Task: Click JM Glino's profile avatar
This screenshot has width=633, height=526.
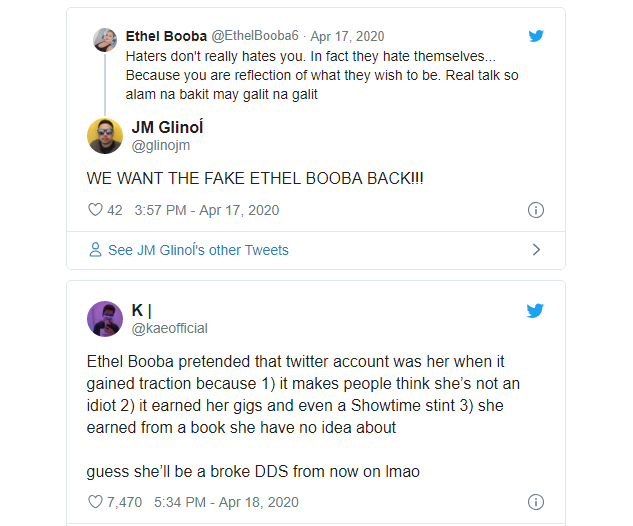Action: pos(105,136)
